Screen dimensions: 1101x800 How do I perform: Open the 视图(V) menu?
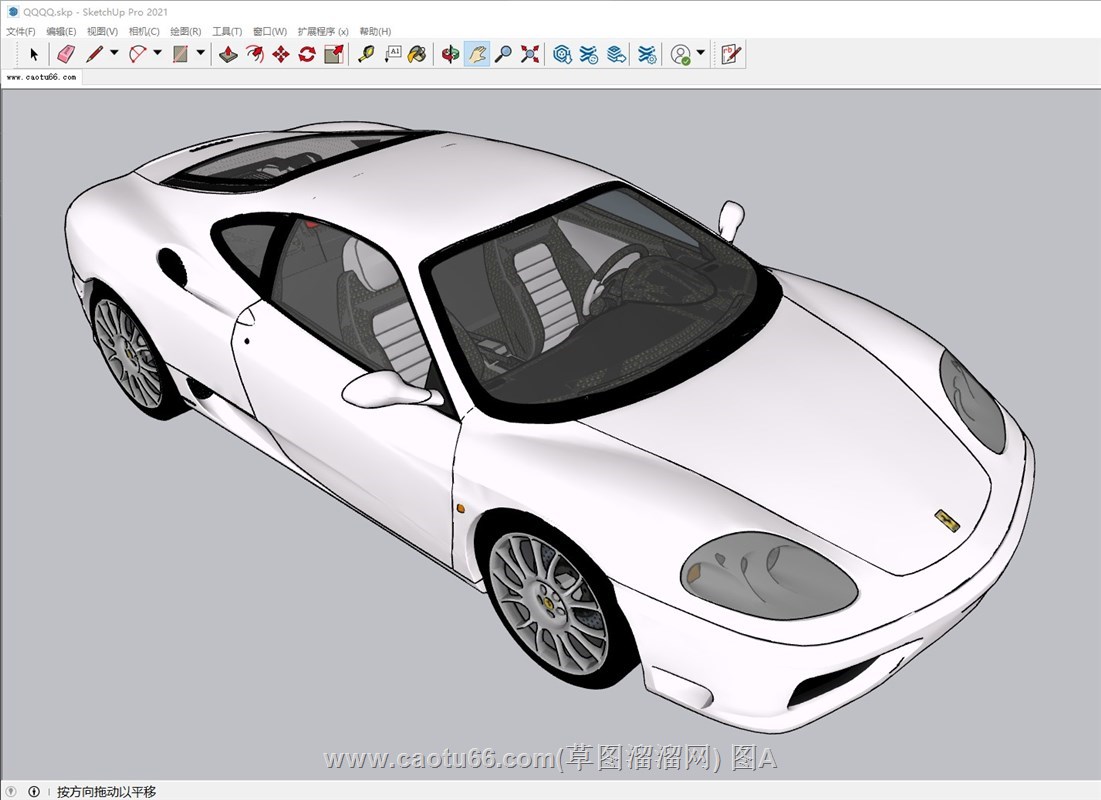click(103, 32)
